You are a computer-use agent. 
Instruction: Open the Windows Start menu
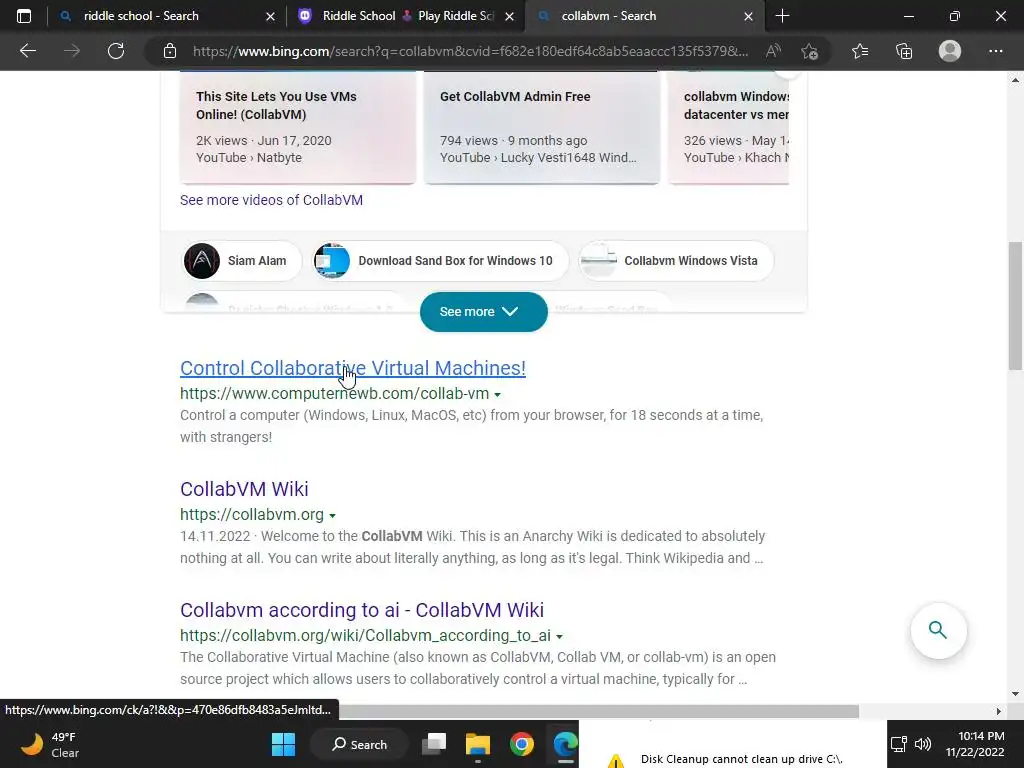[x=283, y=744]
